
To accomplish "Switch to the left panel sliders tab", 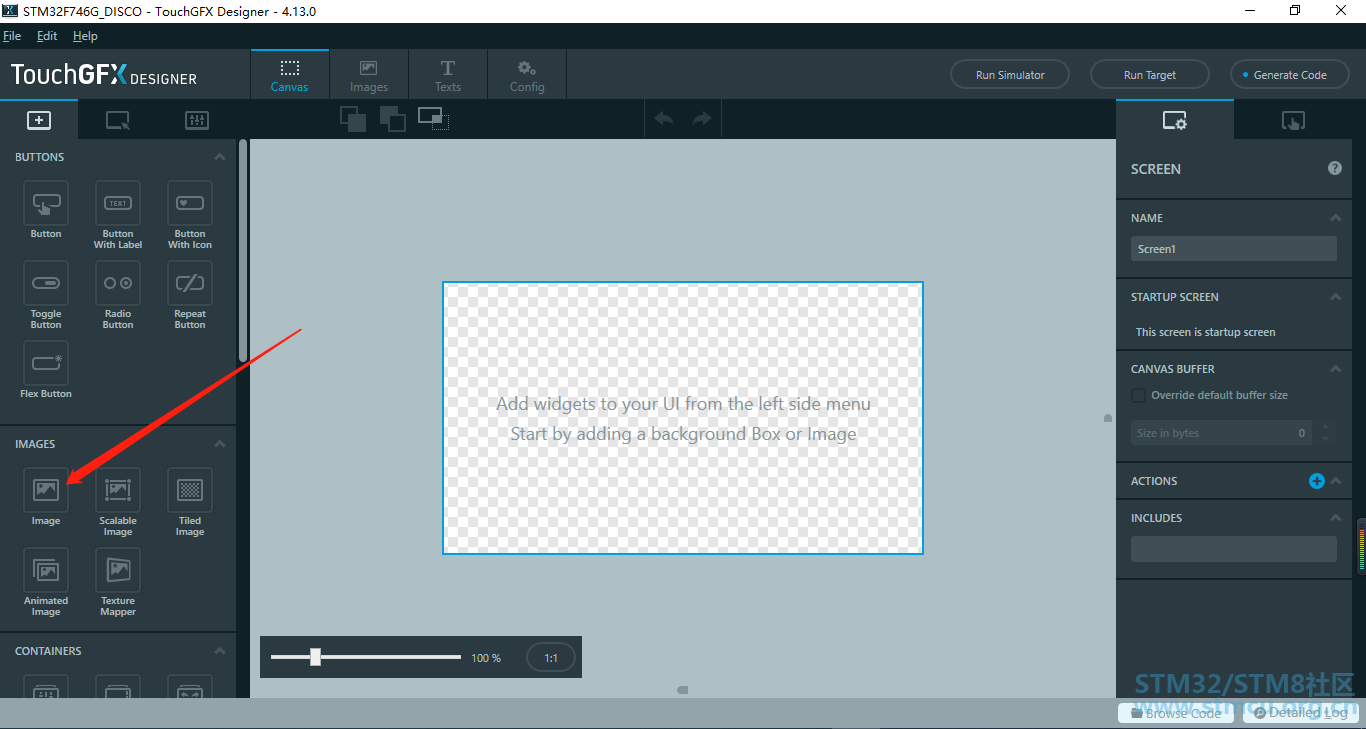I will [x=197, y=120].
